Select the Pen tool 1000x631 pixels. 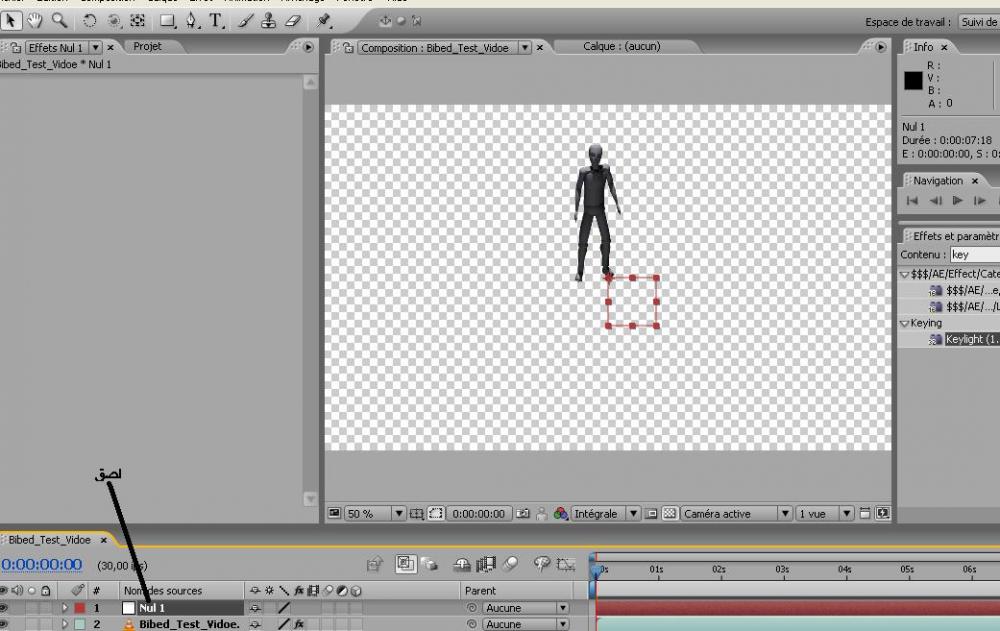[x=191, y=20]
